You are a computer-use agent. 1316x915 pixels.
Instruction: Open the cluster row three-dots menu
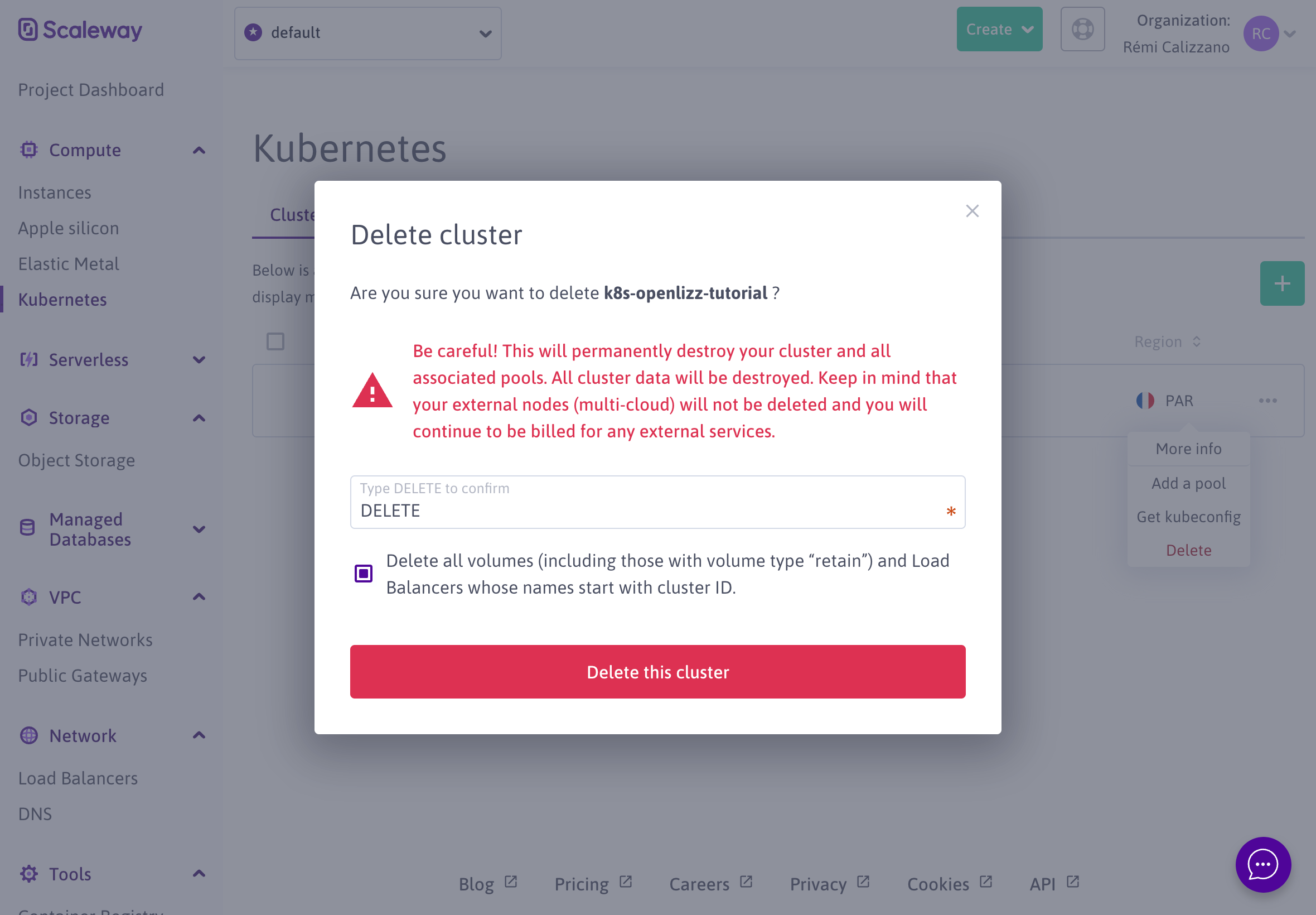tap(1267, 401)
